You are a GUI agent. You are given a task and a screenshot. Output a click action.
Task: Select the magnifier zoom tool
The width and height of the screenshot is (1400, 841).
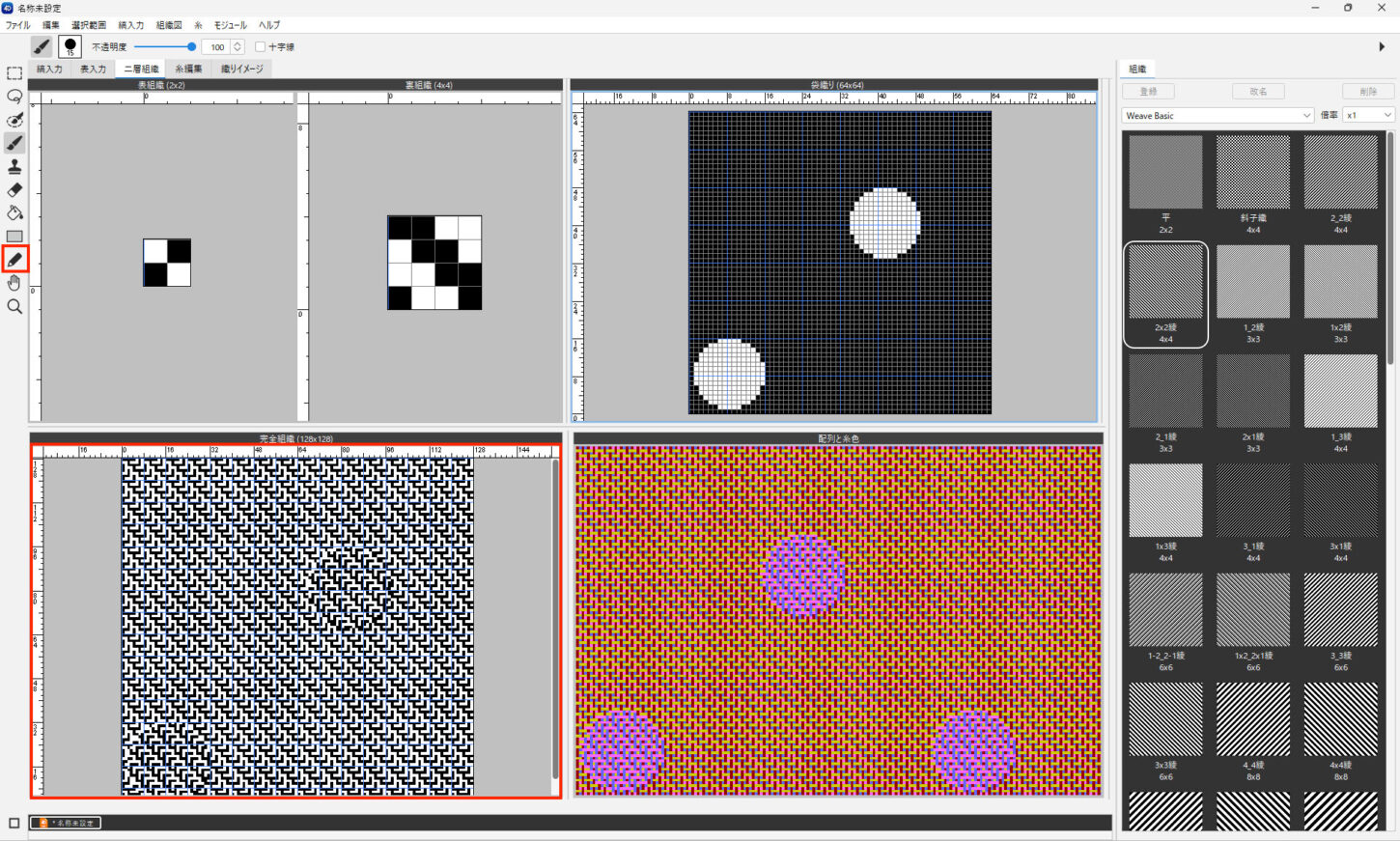[14, 306]
